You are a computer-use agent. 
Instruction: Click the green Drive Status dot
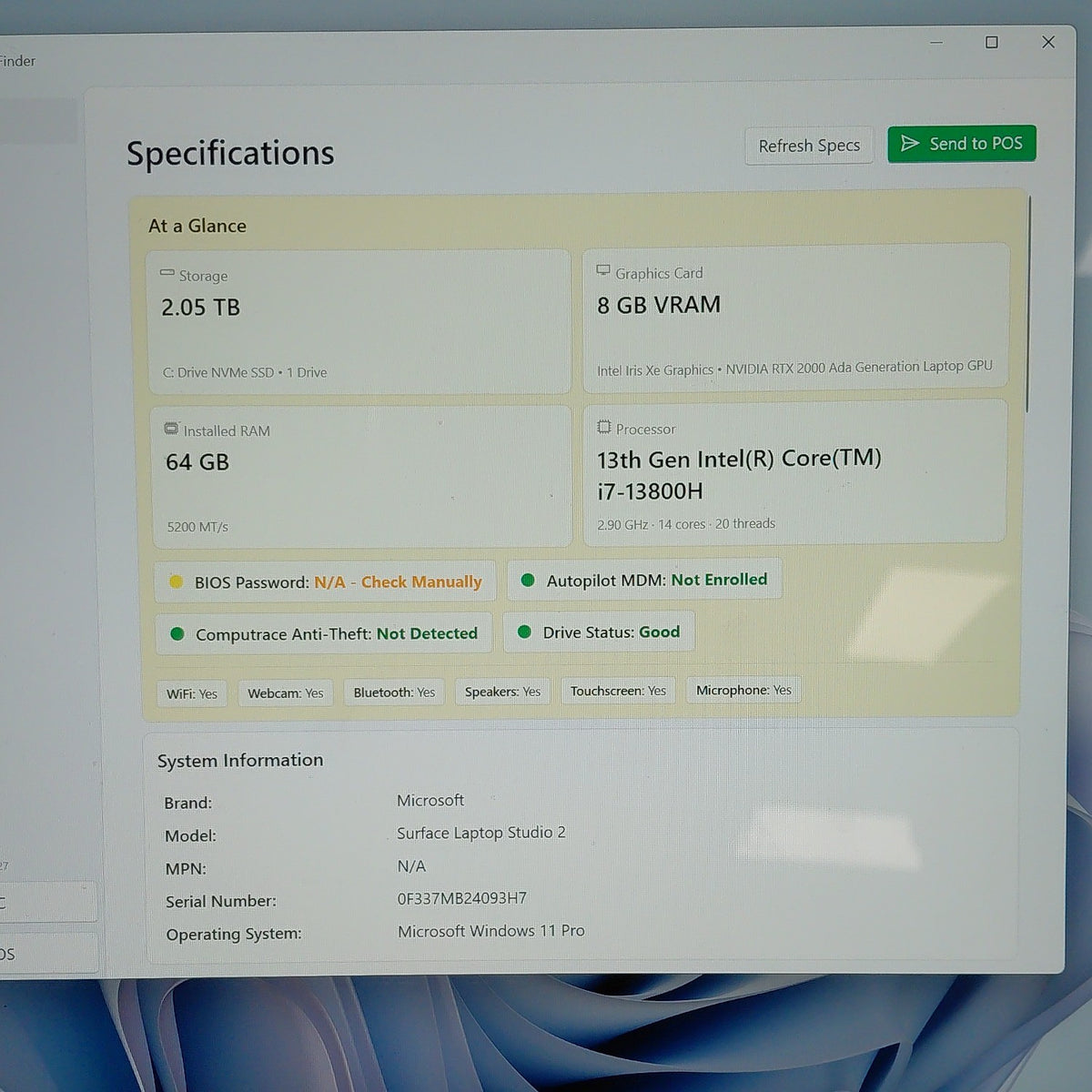tap(524, 632)
